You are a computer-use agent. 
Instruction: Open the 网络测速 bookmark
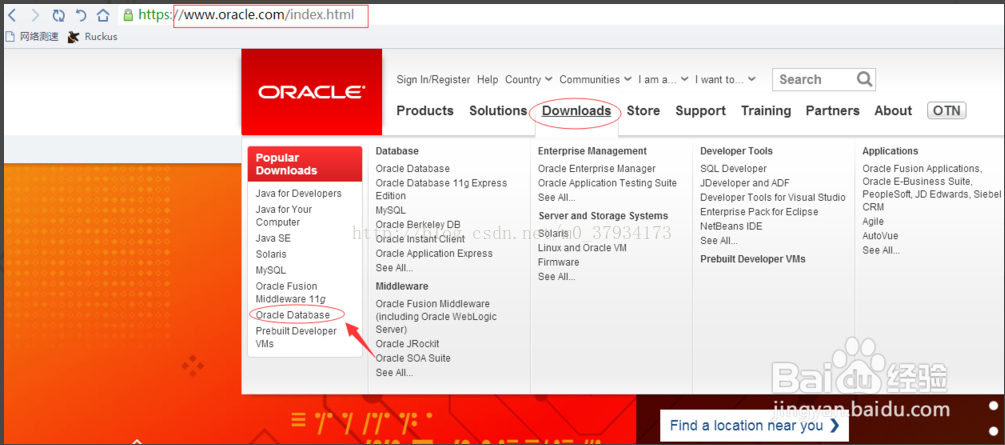[32, 37]
